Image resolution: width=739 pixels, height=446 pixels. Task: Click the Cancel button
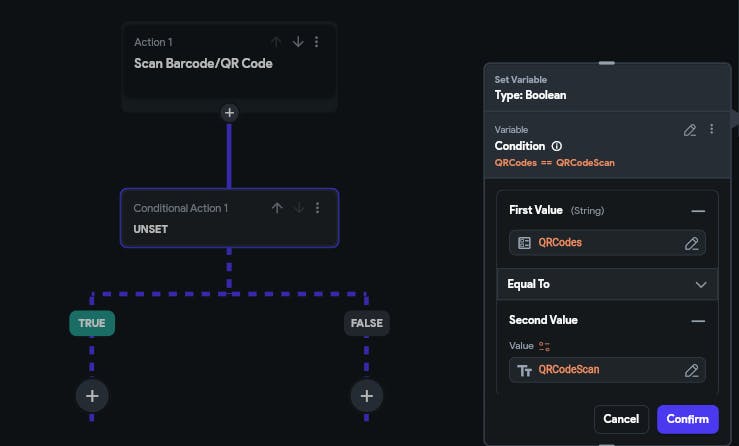click(x=621, y=419)
